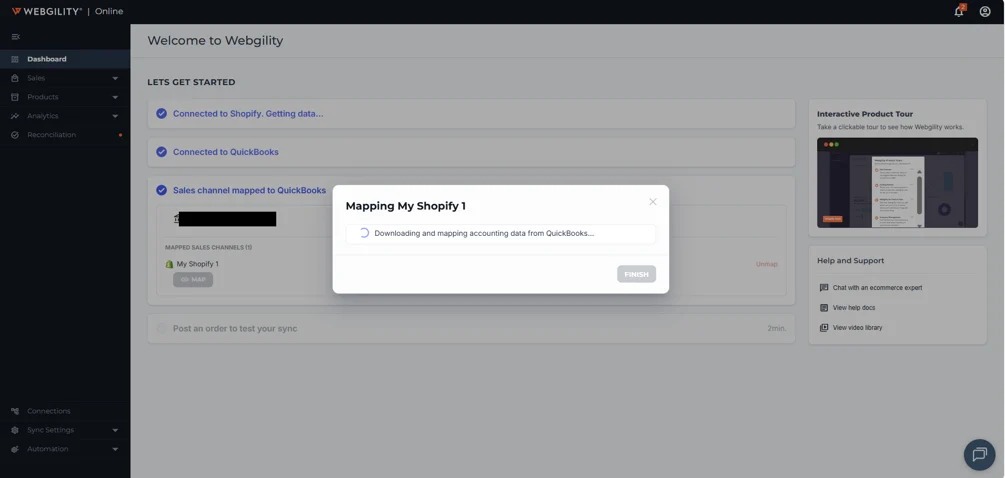Open the Sales menu item
1005x478 pixels.
click(65, 78)
